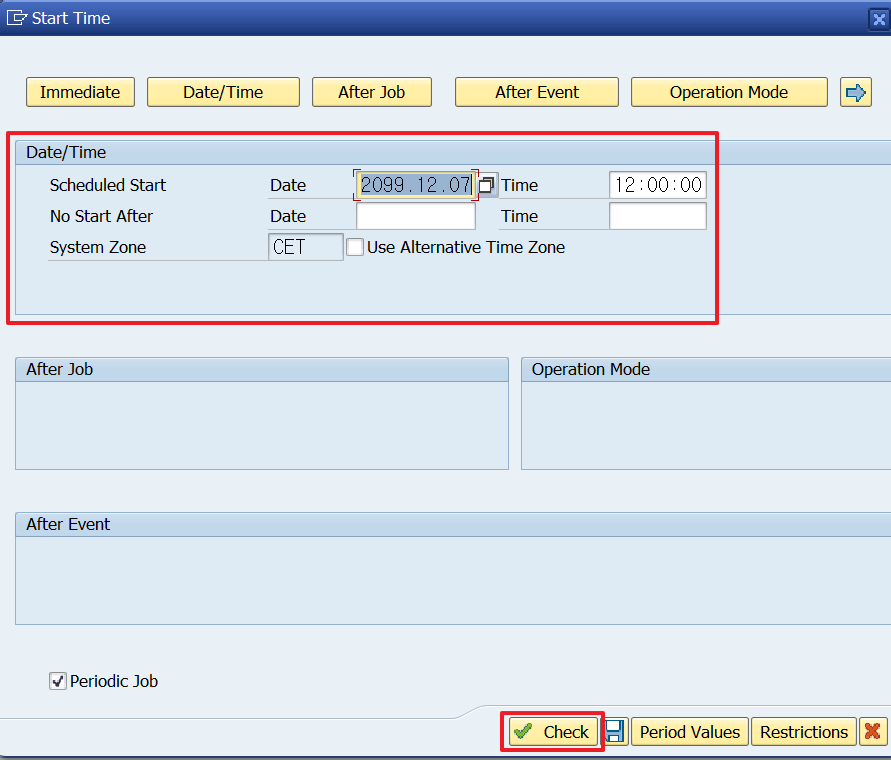Click the No Start After date field
Screen dimensions: 891x760
click(x=415, y=215)
